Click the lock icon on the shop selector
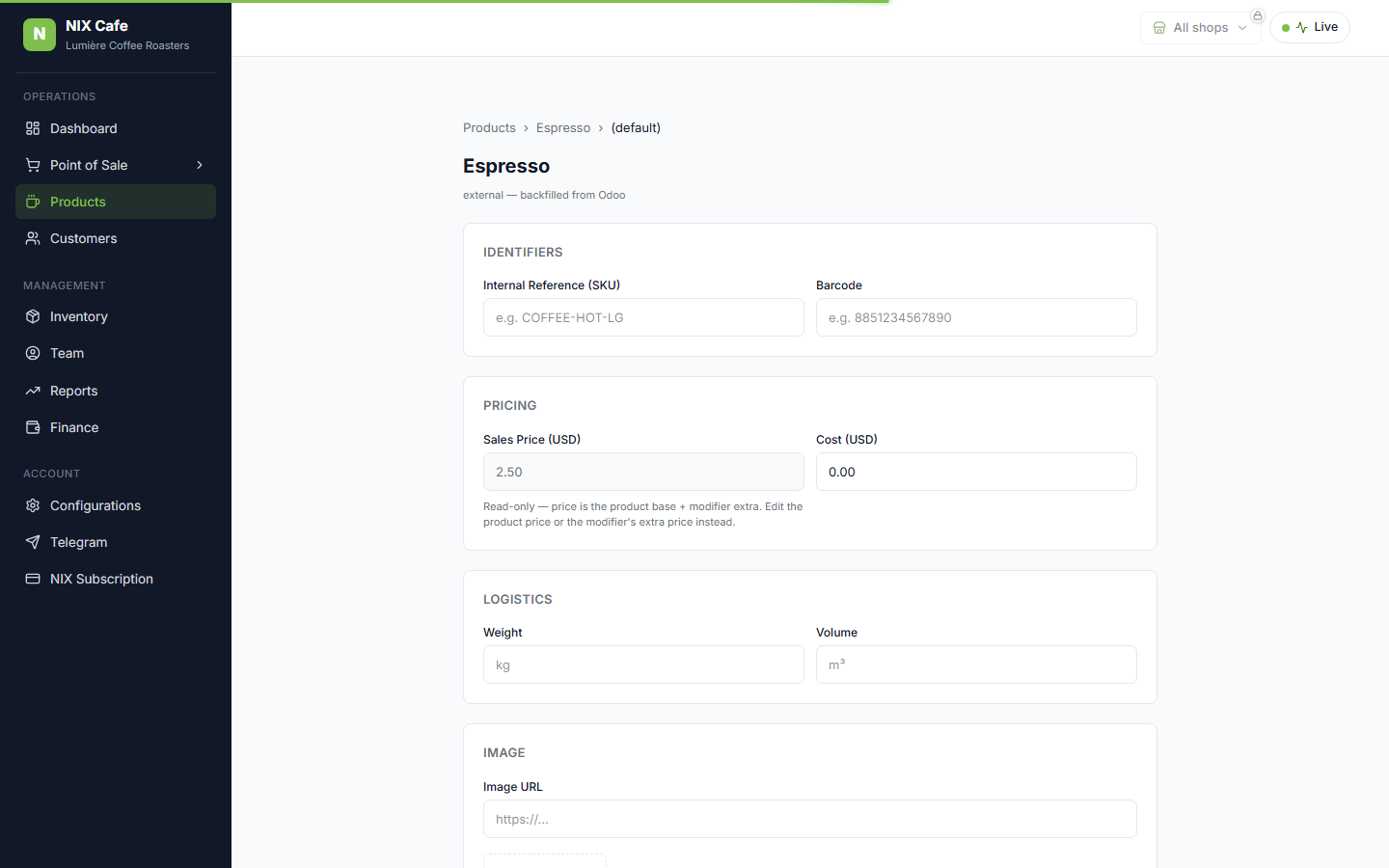The height and width of the screenshot is (868, 1389). (x=1258, y=15)
